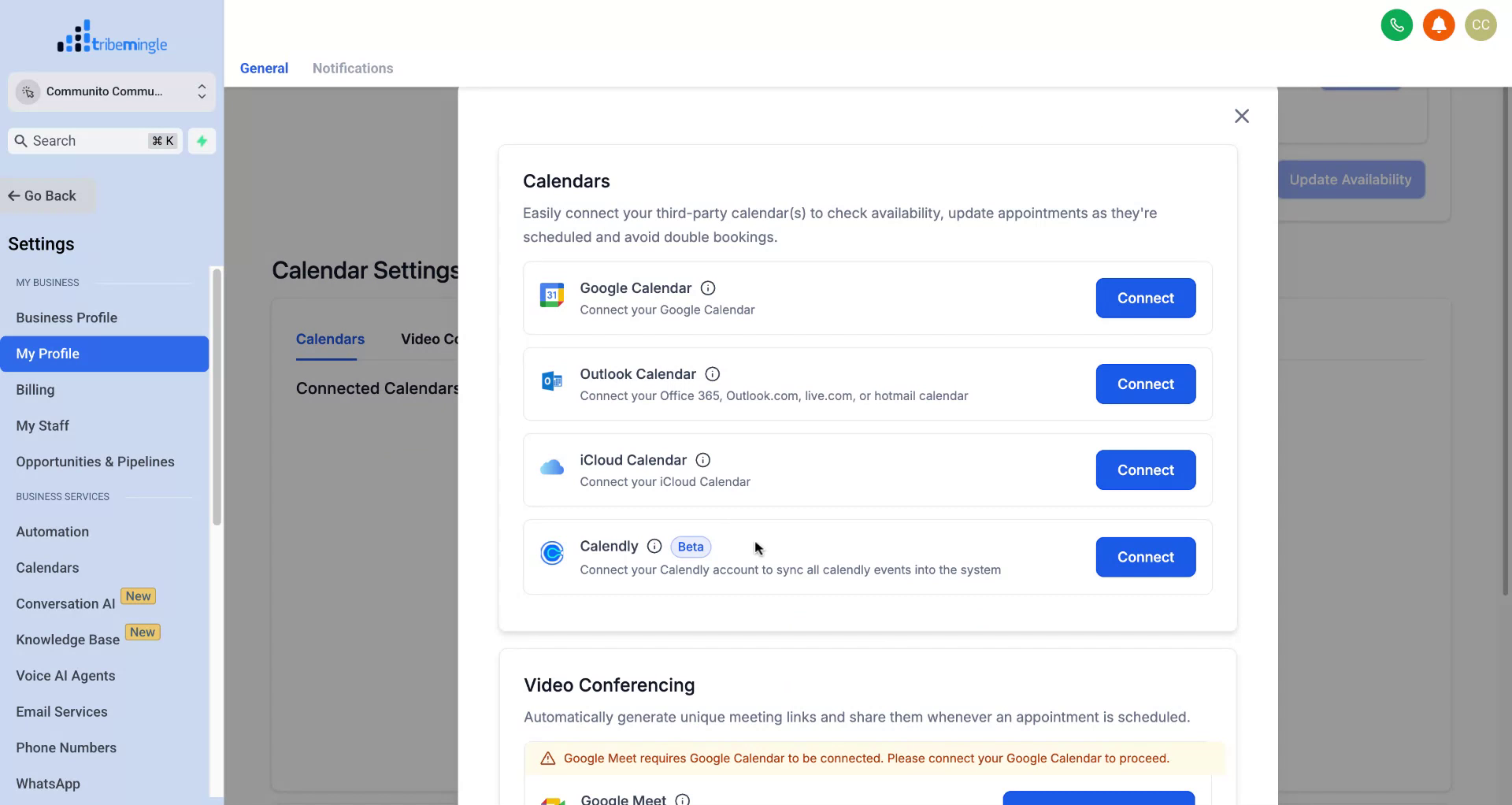Image resolution: width=1512 pixels, height=805 pixels.
Task: Click the iCloud Calendar info icon
Action: click(x=702, y=460)
